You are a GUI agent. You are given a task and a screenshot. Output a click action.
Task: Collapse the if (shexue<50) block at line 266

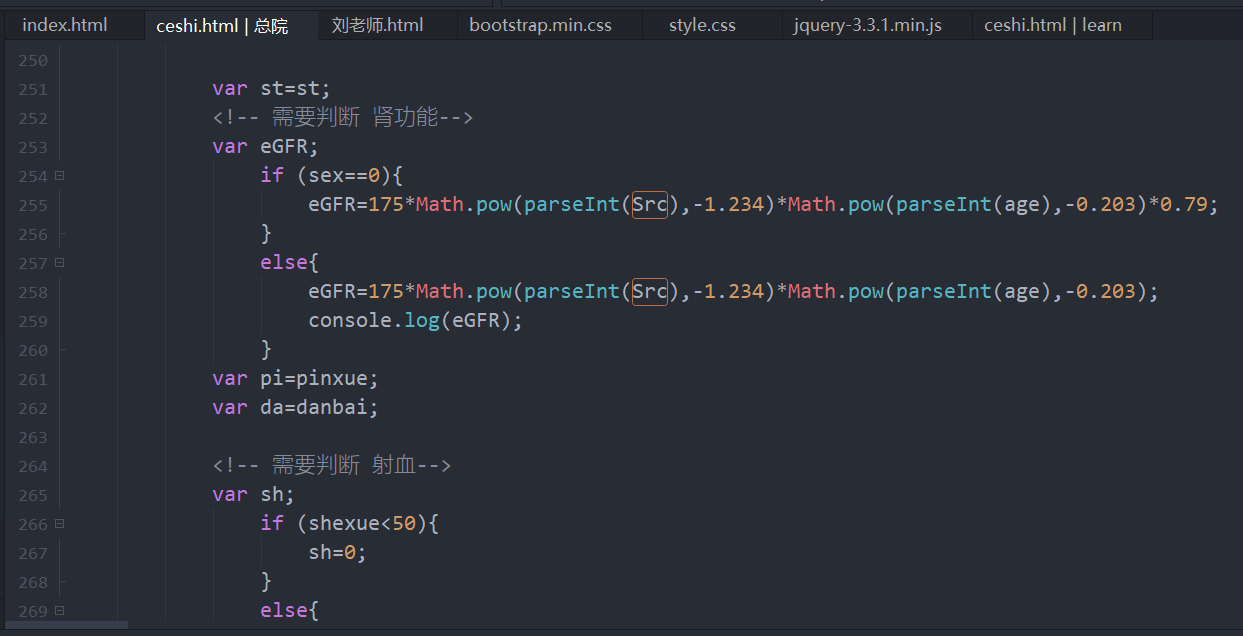pyautogui.click(x=59, y=523)
